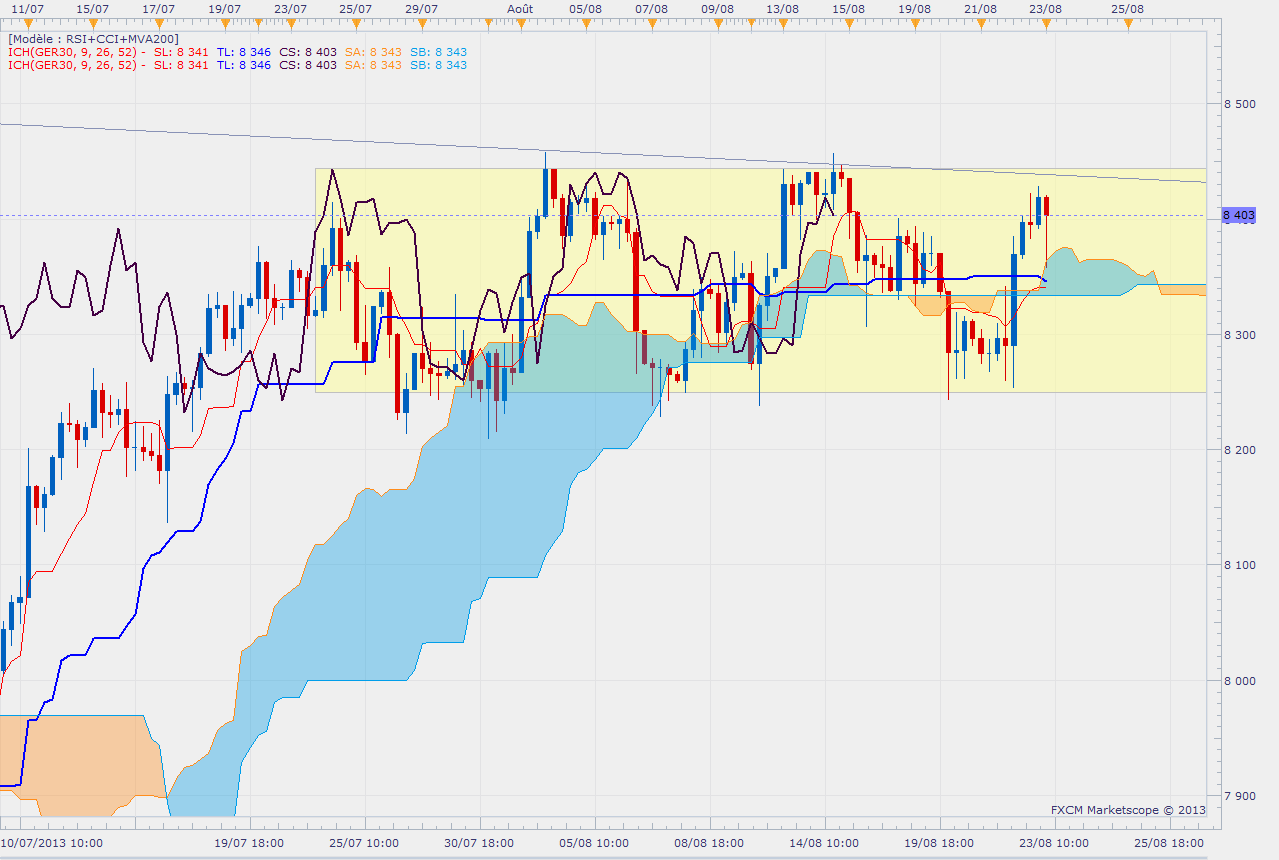Select the orange marker under 25/07
Image resolution: width=1279 pixels, height=860 pixels.
358,22
